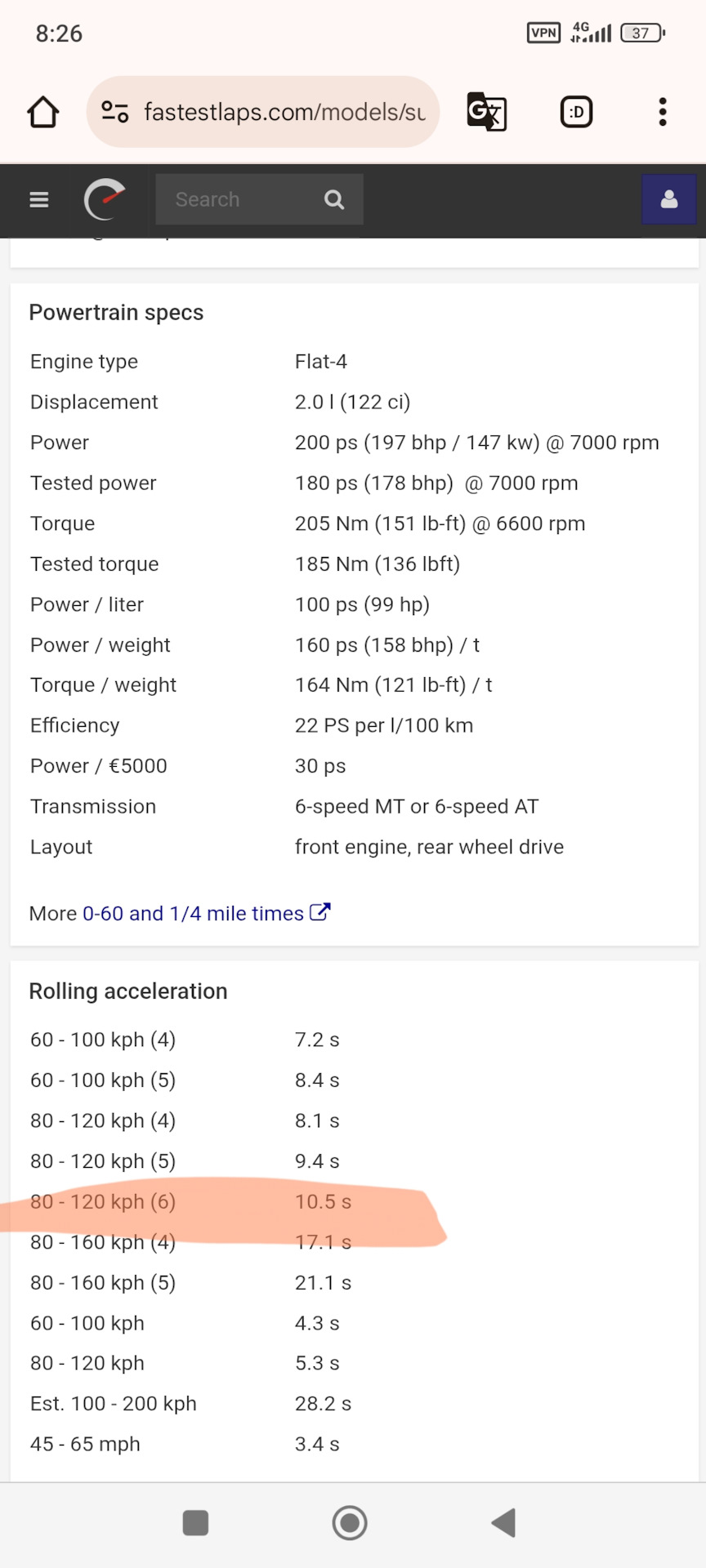Tap the browser home icon

coord(43,112)
